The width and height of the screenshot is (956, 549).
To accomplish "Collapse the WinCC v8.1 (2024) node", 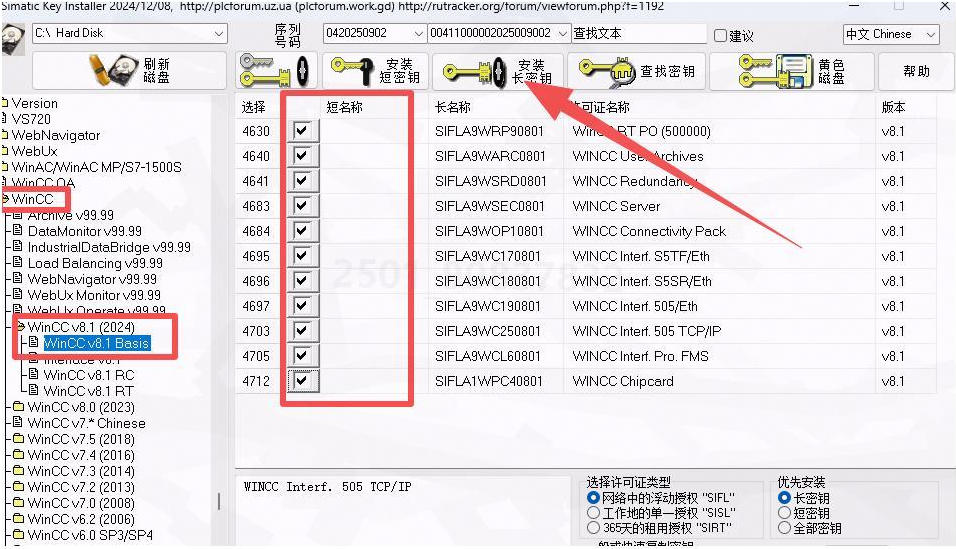I will [x=21, y=327].
